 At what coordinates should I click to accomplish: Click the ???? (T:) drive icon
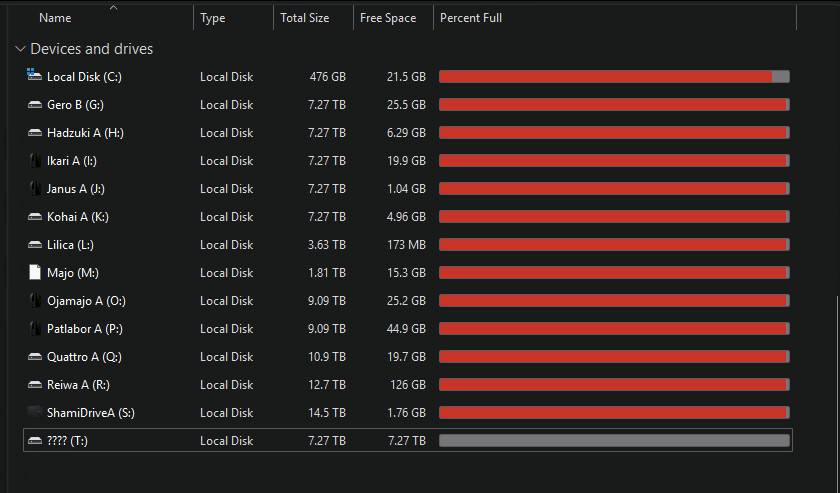click(x=35, y=441)
